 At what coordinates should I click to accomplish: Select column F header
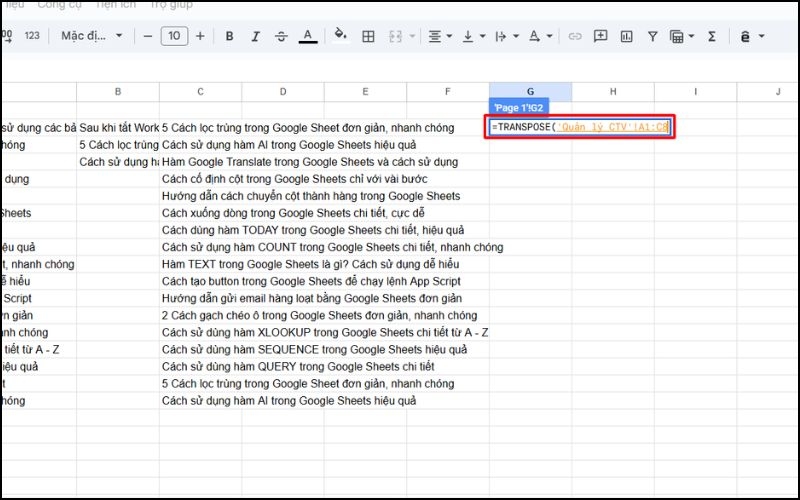tap(447, 92)
